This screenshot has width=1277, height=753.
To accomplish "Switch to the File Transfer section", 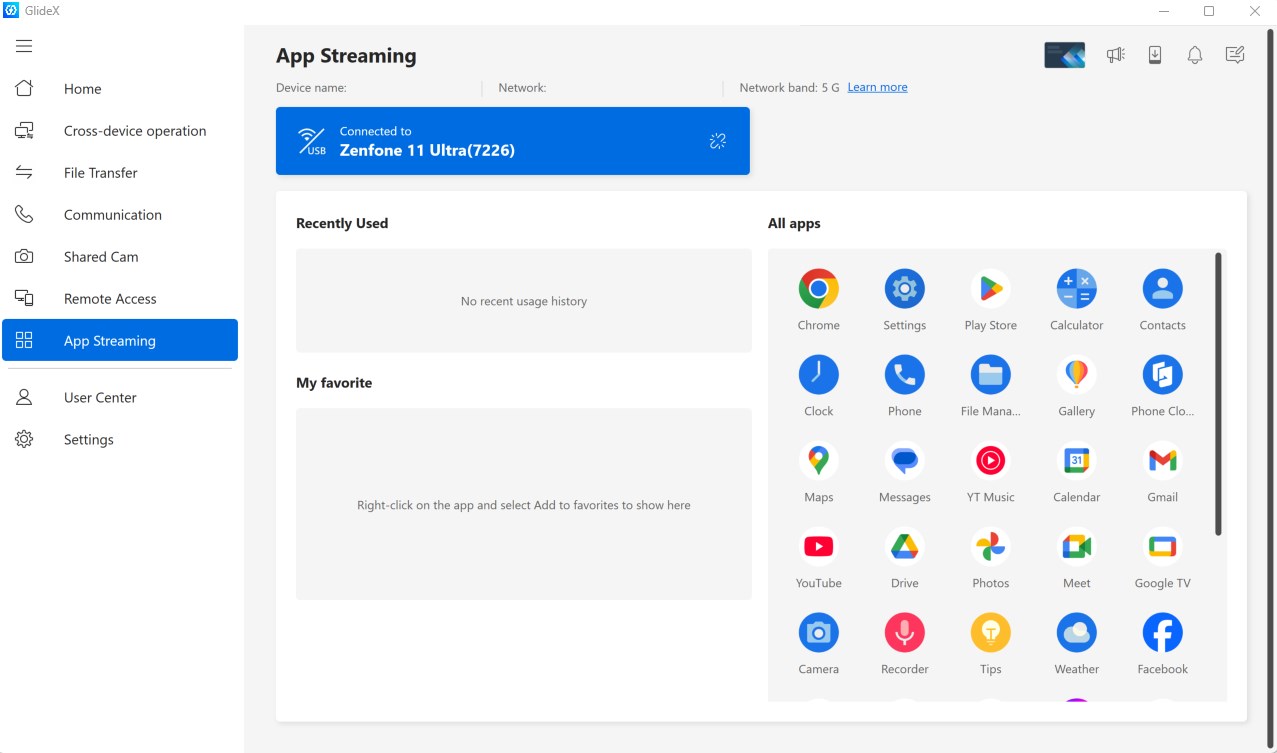I will [100, 172].
